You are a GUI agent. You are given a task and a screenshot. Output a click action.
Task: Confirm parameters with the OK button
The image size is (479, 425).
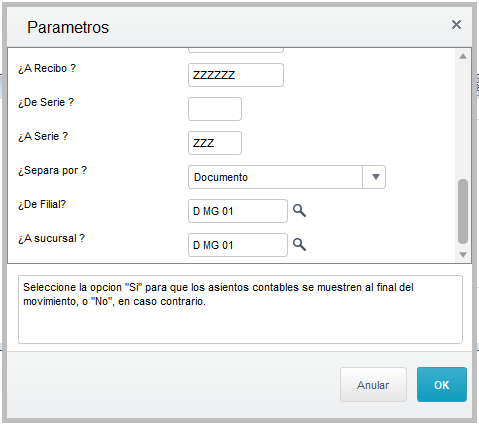442,385
